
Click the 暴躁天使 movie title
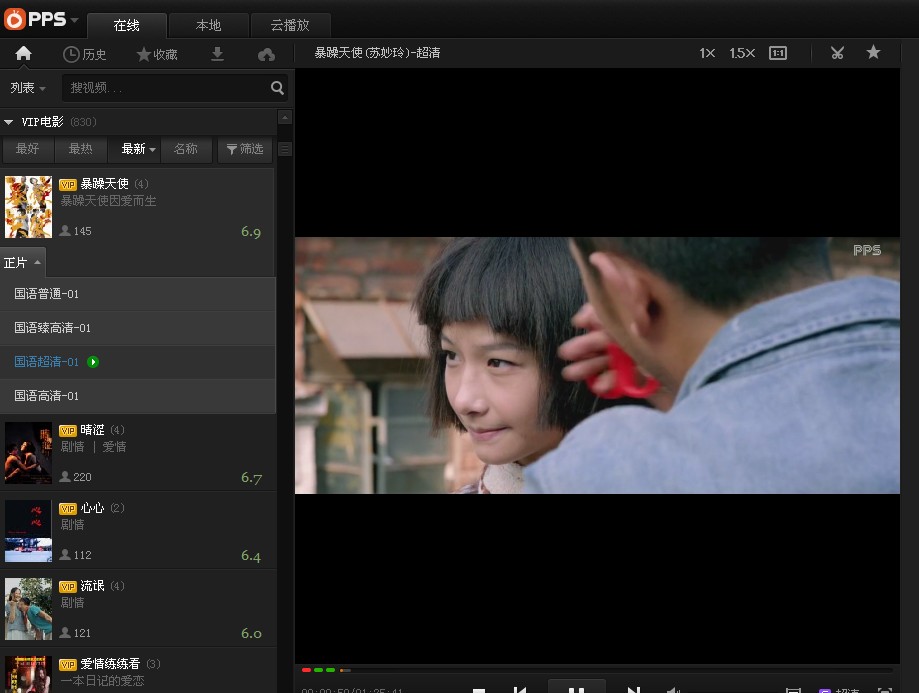point(104,184)
